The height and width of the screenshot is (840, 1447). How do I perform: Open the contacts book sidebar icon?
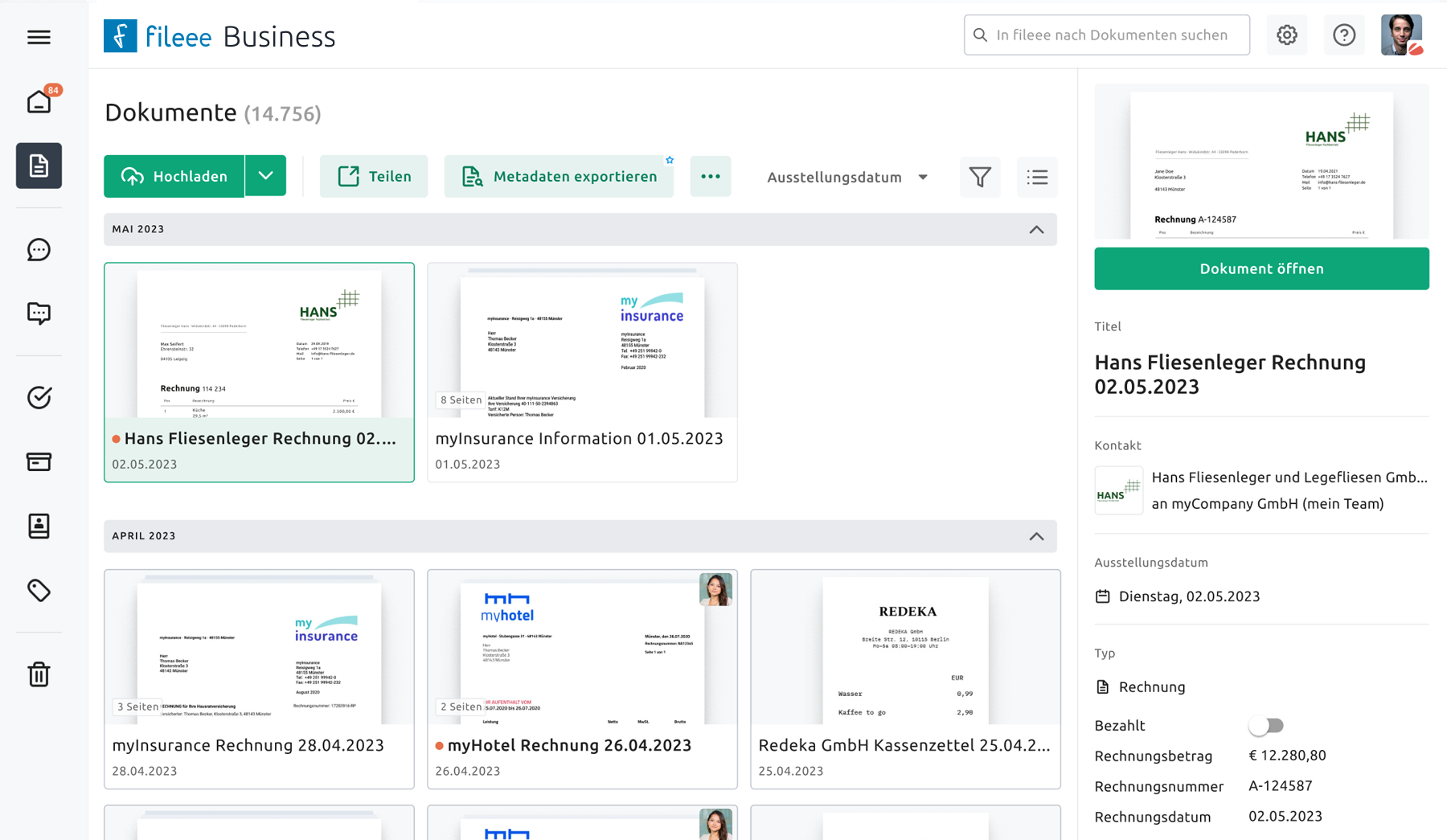click(39, 526)
